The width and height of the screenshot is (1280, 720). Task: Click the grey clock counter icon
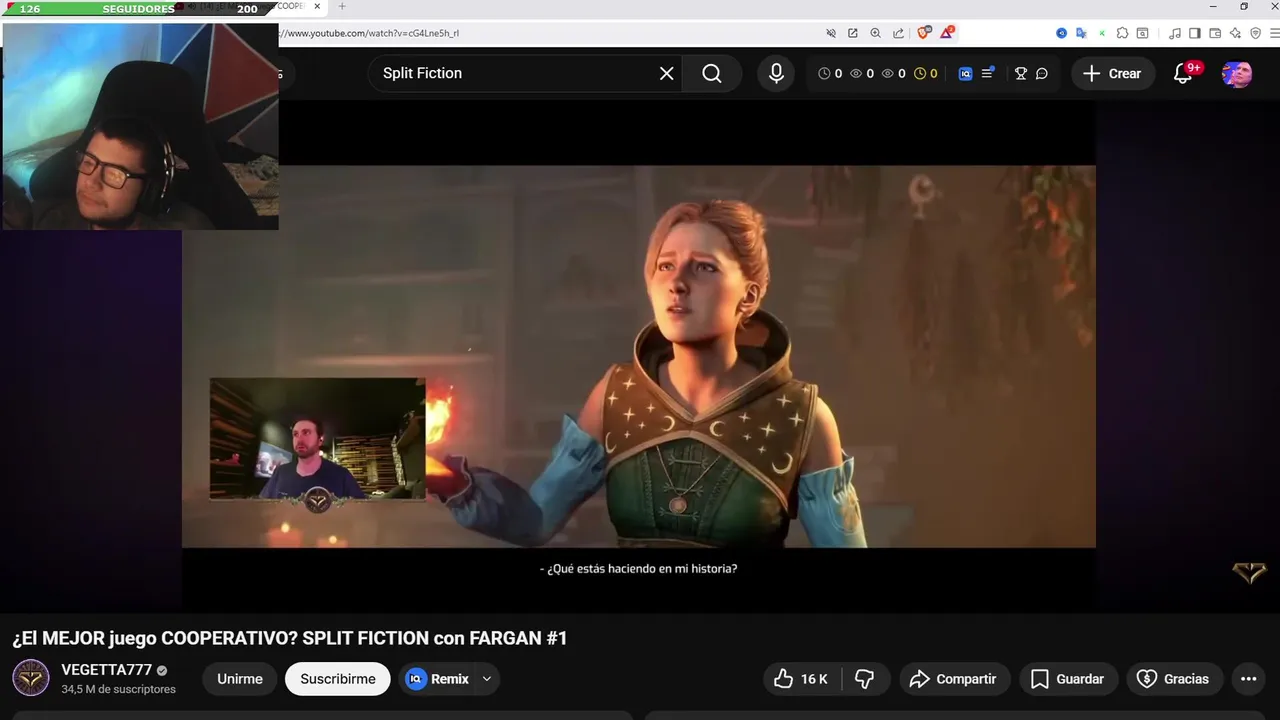[x=824, y=73]
